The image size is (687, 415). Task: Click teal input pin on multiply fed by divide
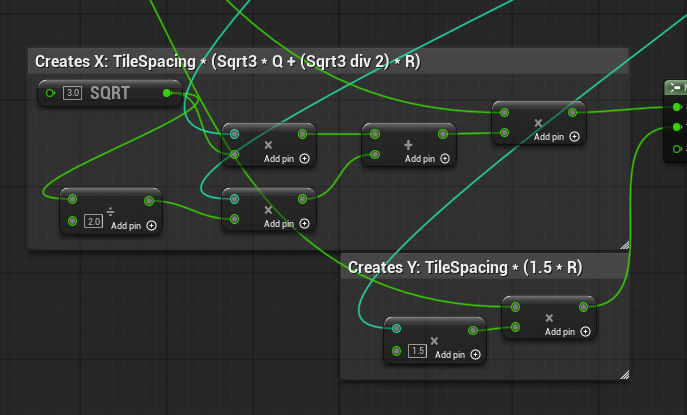[x=234, y=199]
